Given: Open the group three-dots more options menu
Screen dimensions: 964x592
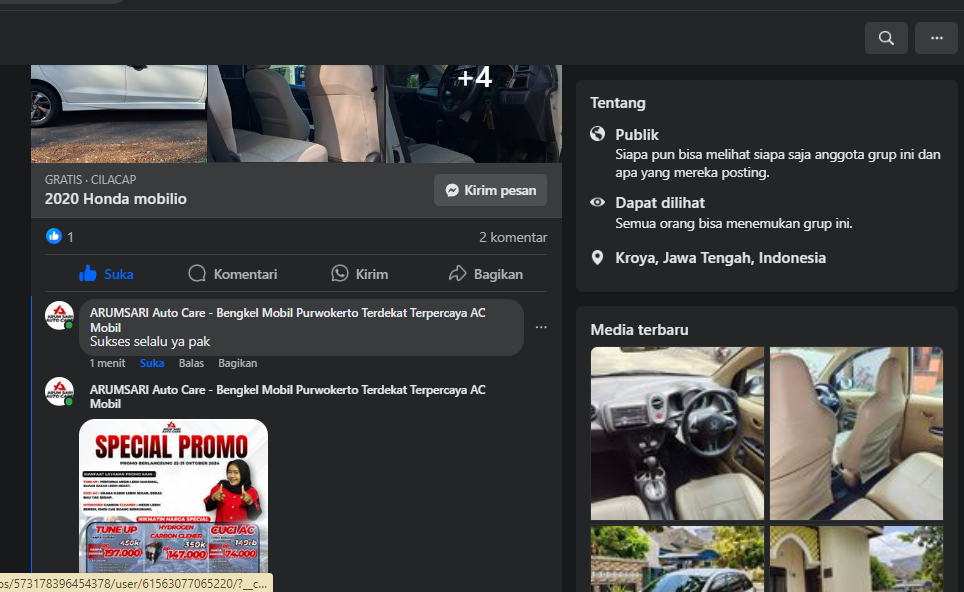Looking at the screenshot, I should click(936, 38).
